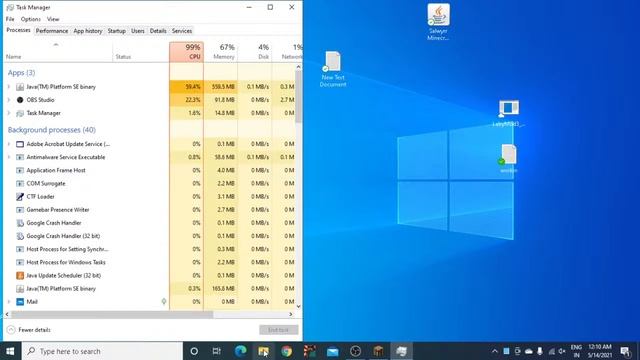Click the Adobe Acrobat Update Service icon
This screenshot has height=360, width=640.
pyautogui.click(x=20, y=144)
